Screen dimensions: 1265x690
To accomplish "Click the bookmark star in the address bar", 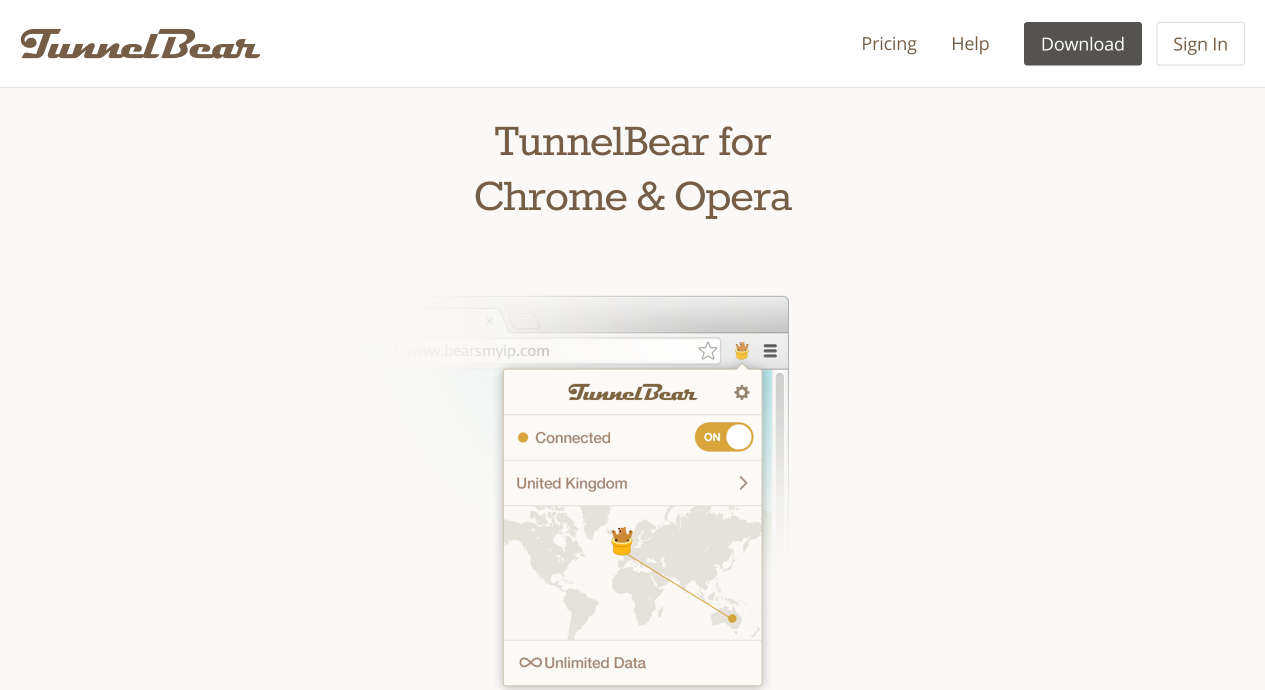I will (x=708, y=351).
